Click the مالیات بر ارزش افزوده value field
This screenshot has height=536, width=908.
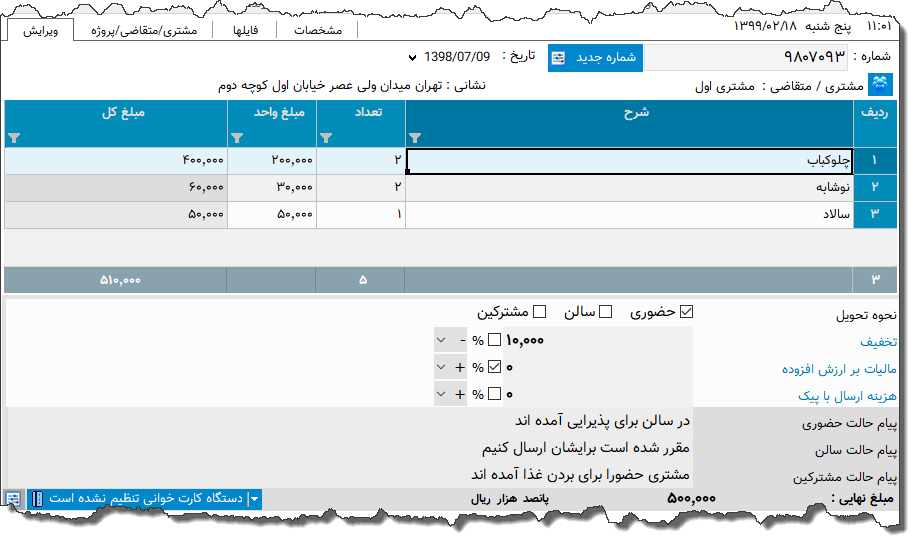coord(598,367)
